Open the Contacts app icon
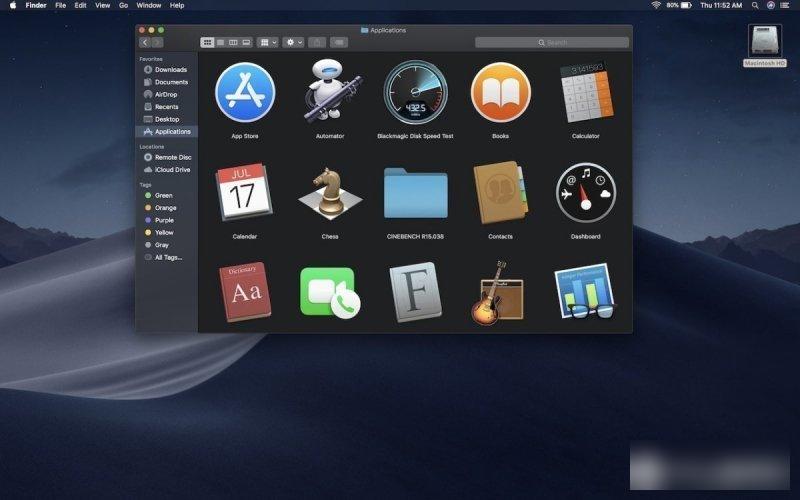 pyautogui.click(x=501, y=192)
